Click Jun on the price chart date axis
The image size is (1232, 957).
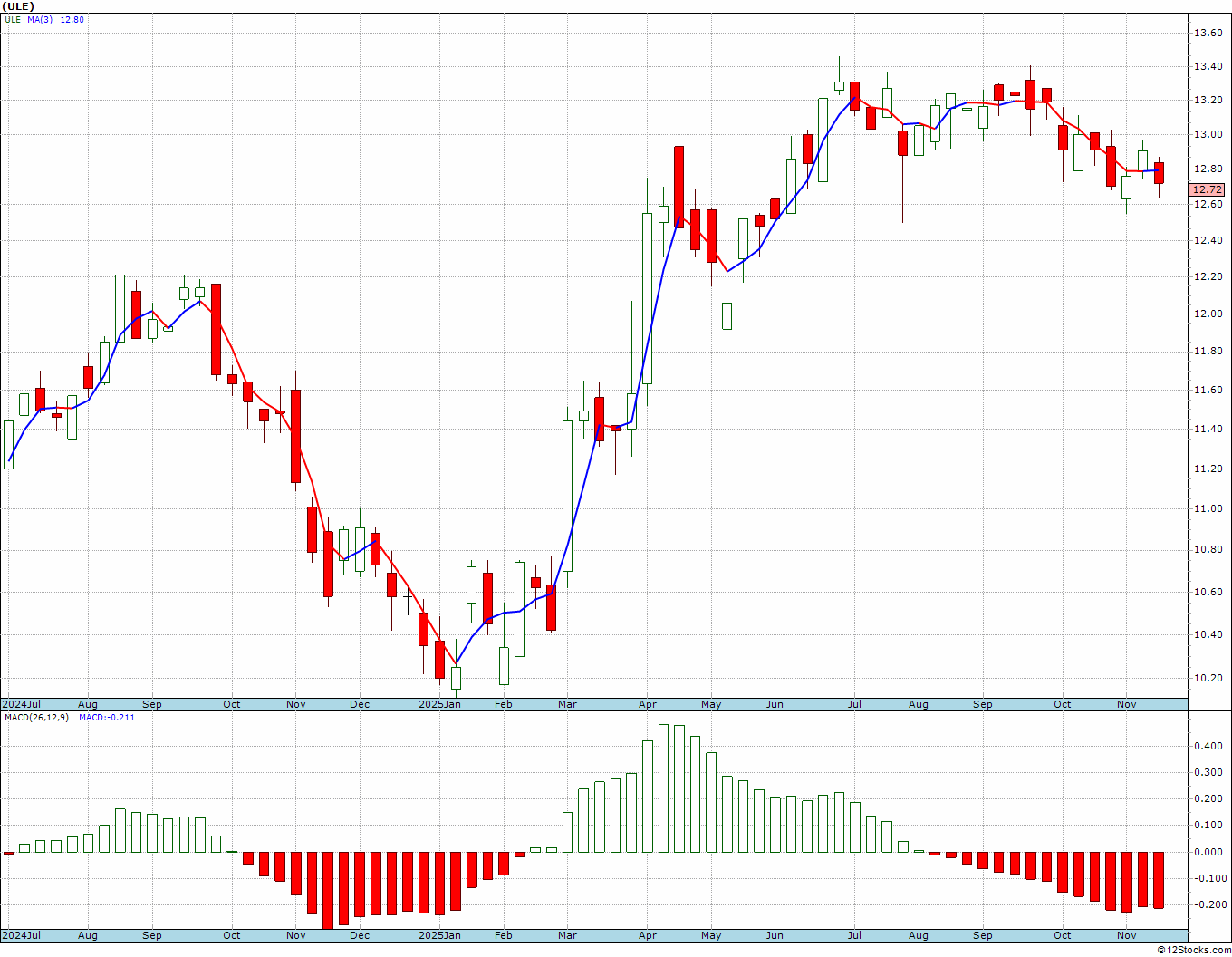775,704
